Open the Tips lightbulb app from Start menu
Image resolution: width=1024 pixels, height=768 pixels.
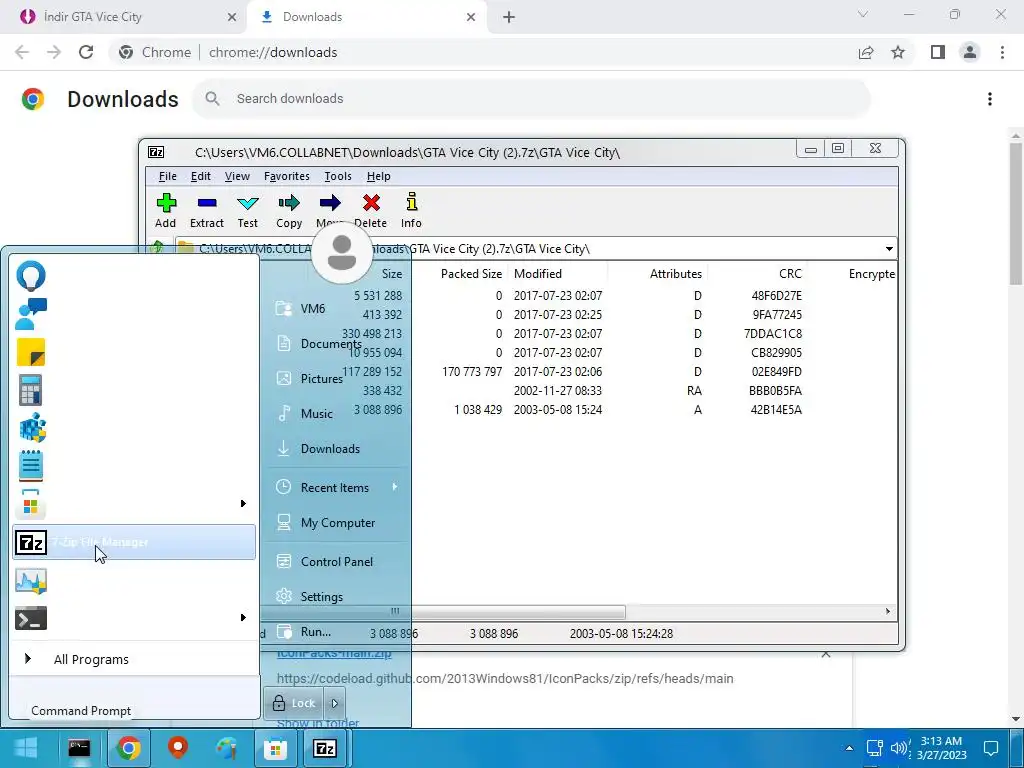[x=31, y=276]
